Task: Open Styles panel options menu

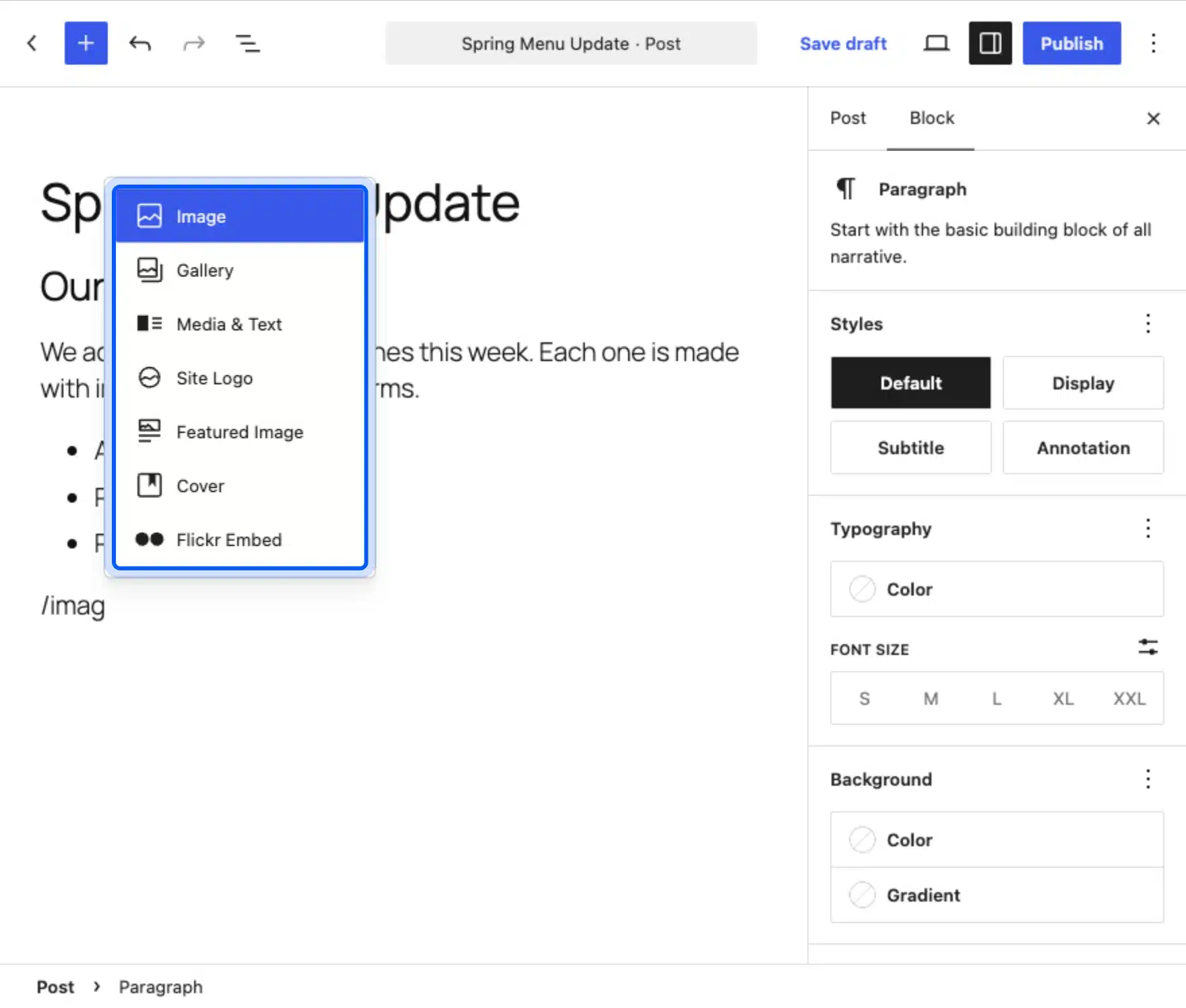Action: coord(1148,323)
